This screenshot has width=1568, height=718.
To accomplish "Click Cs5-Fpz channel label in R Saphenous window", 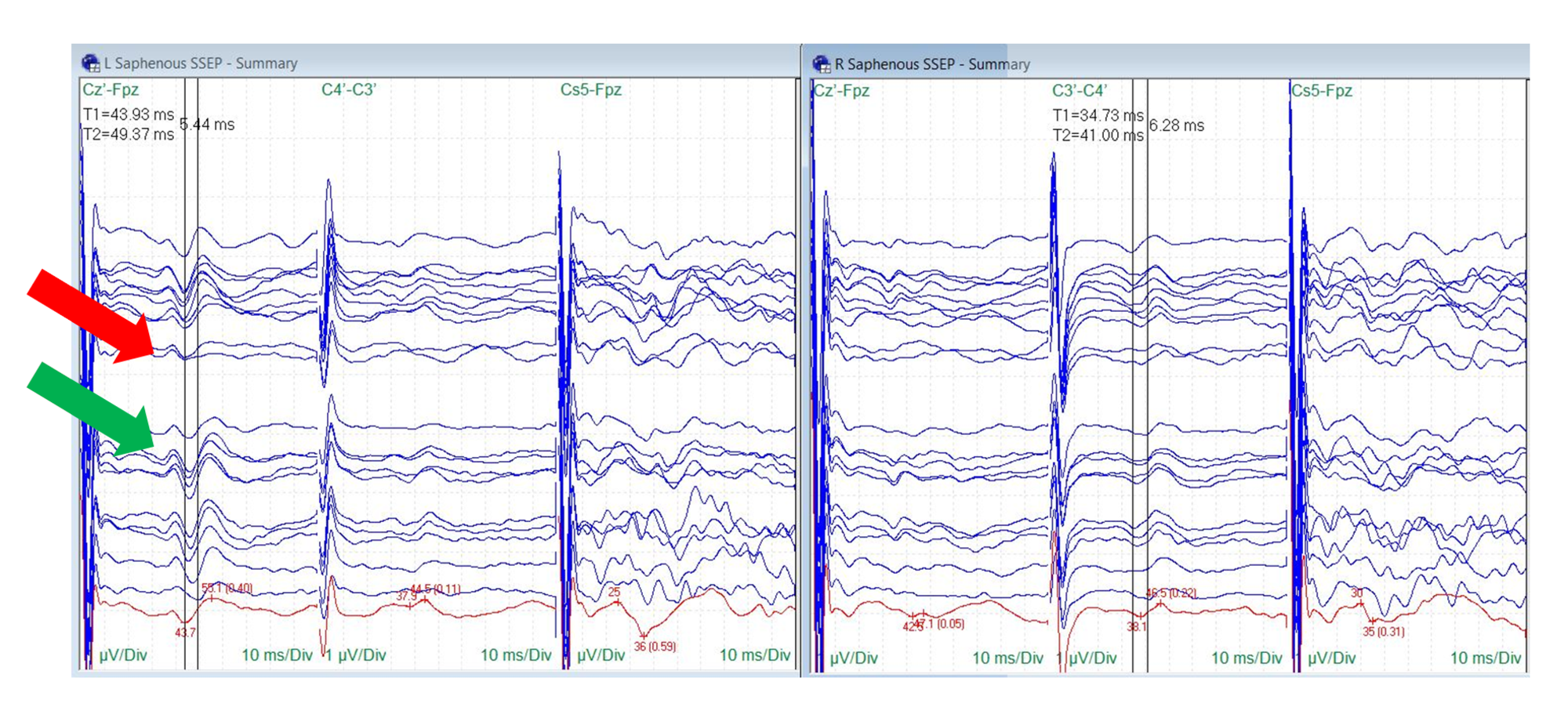I will pos(1321,90).
